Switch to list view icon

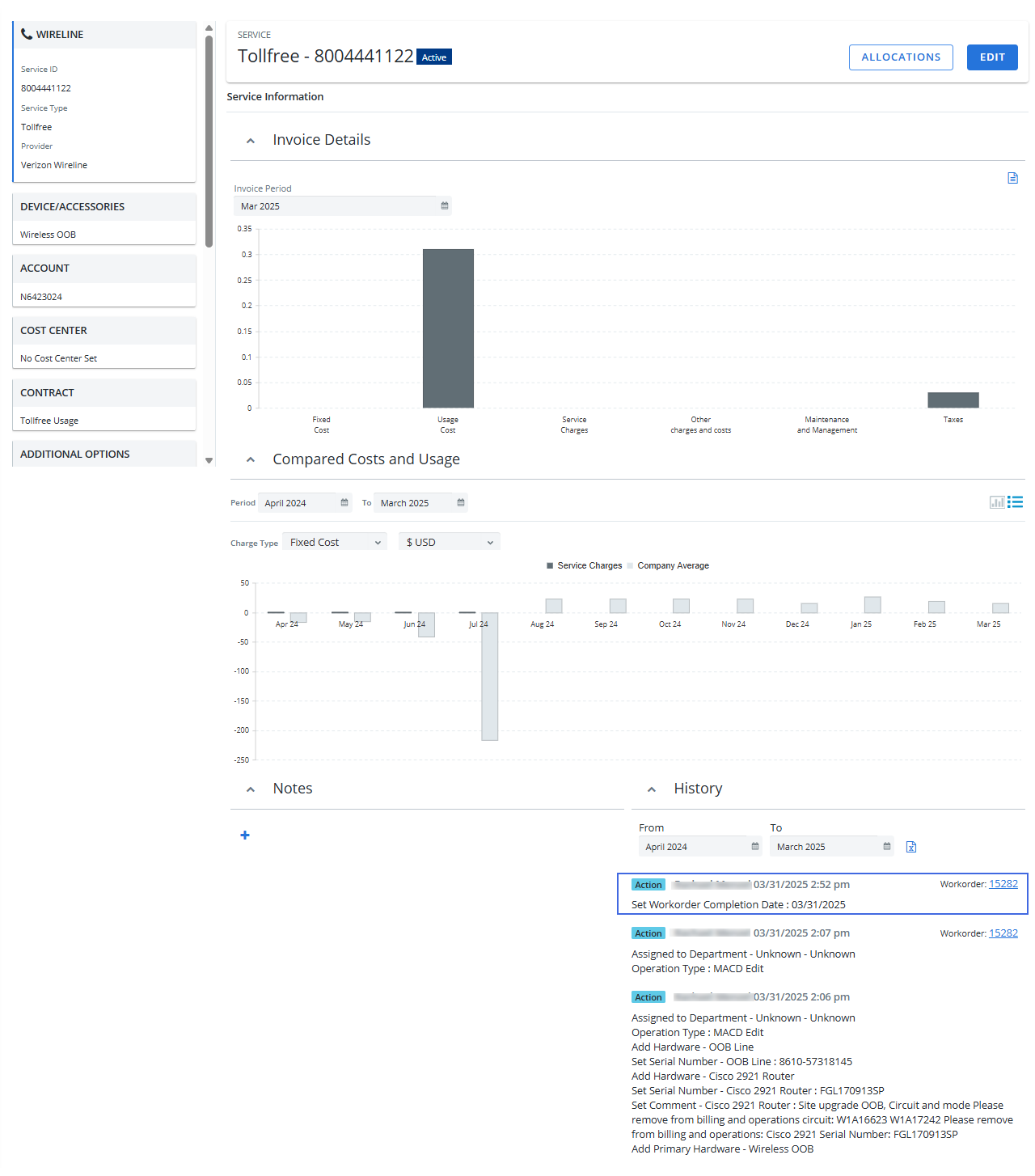[1016, 502]
